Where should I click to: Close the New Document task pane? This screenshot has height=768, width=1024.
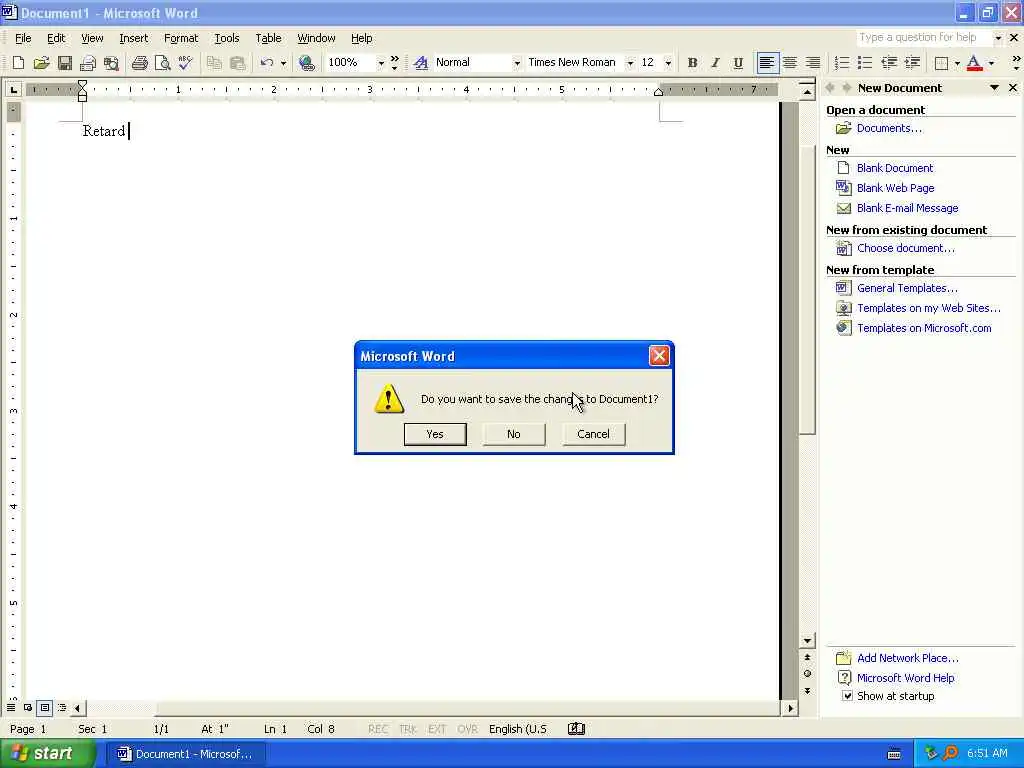[1013, 88]
